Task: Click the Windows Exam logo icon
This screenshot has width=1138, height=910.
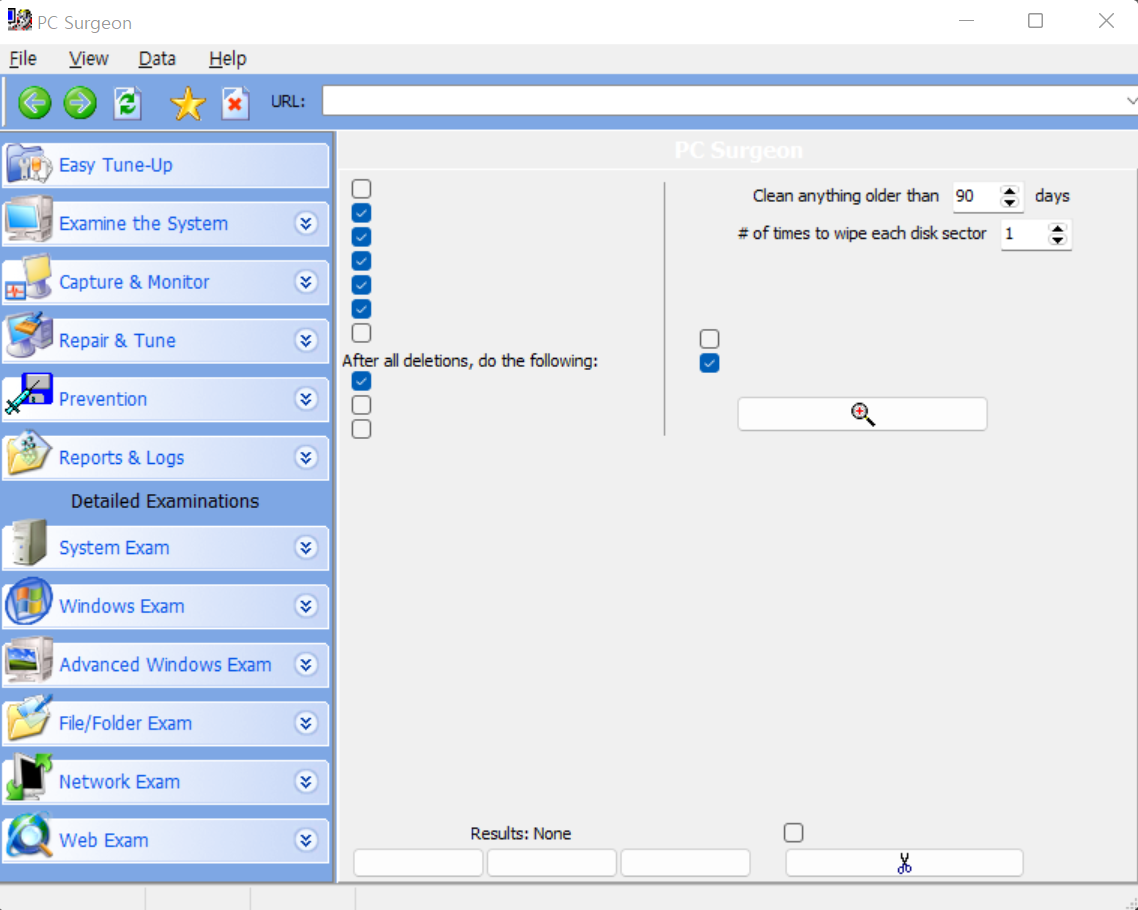Action: [28, 602]
